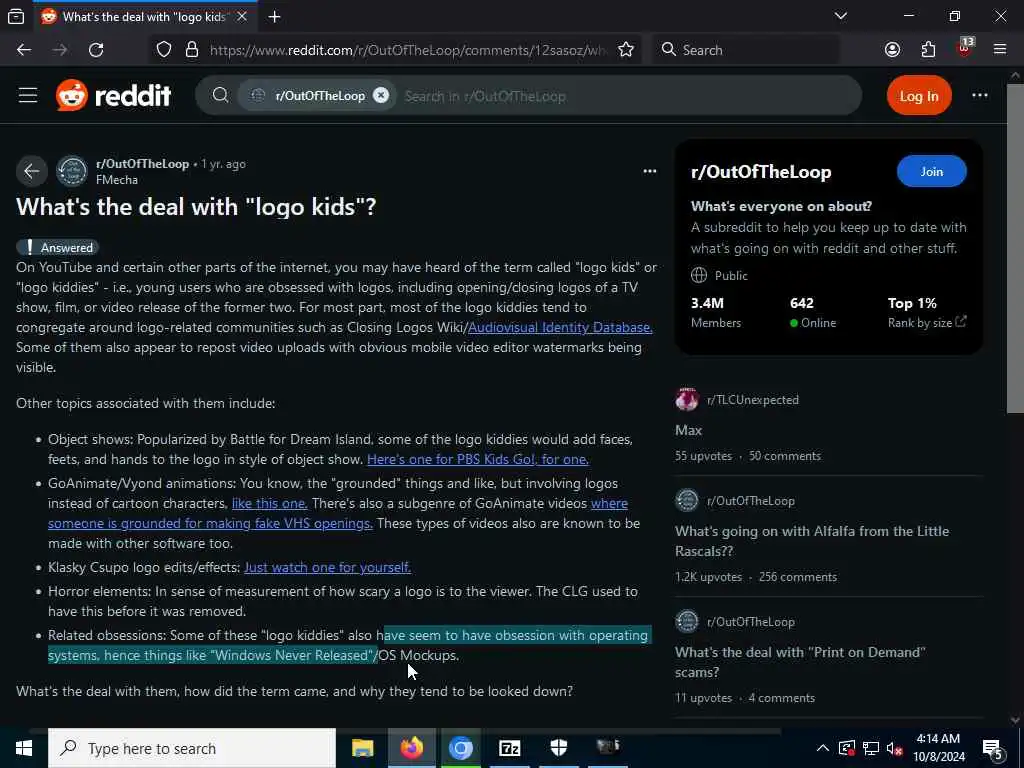The width and height of the screenshot is (1024, 768).
Task: Remove the r/OutOfTheLoop search filter
Action: coord(381,95)
